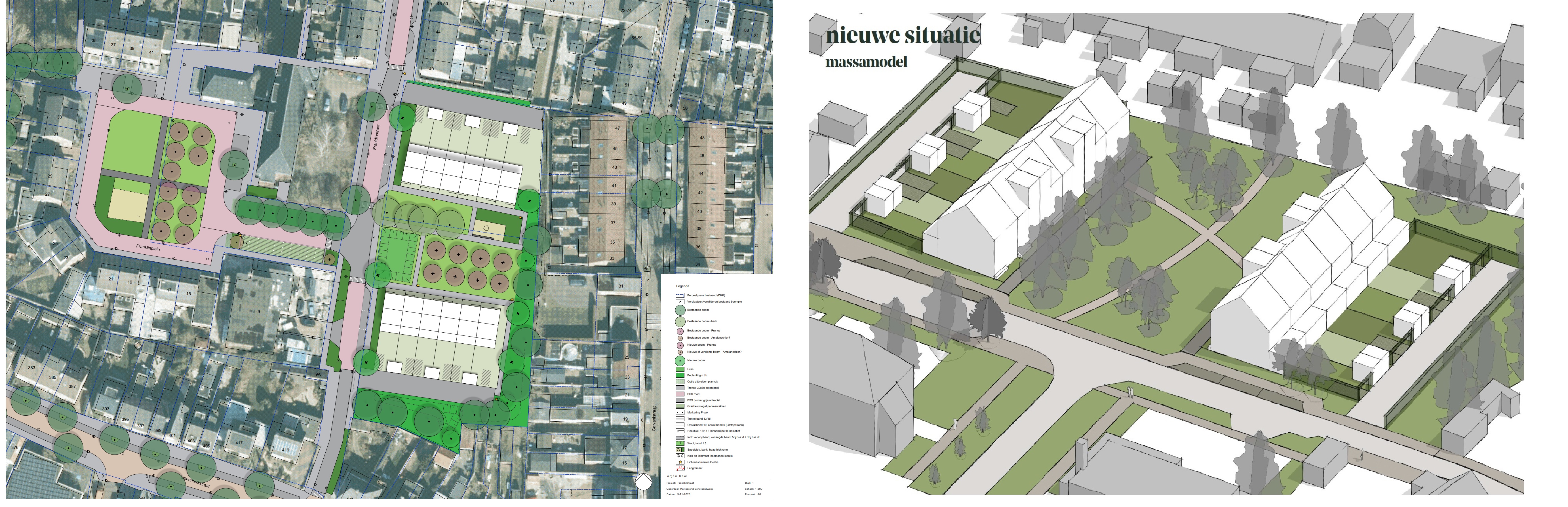Viewport: 1568px width, 507px height.
Task: Click the Gras green legend swatch
Action: [680, 369]
